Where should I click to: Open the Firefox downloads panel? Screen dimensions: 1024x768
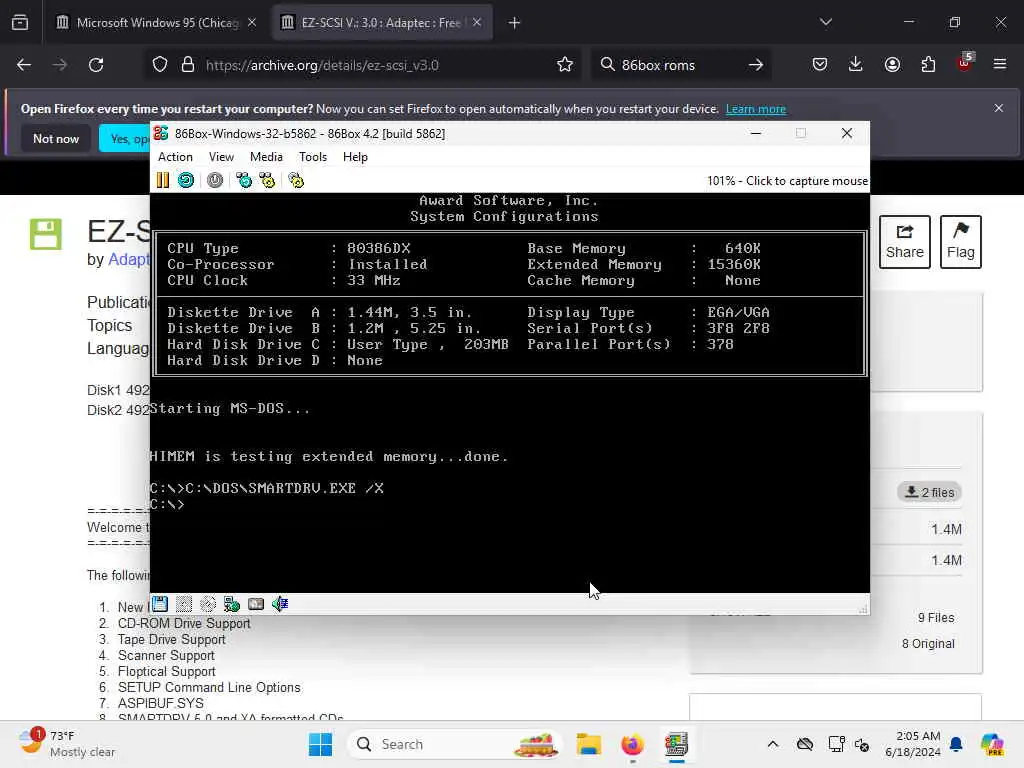[x=856, y=65]
